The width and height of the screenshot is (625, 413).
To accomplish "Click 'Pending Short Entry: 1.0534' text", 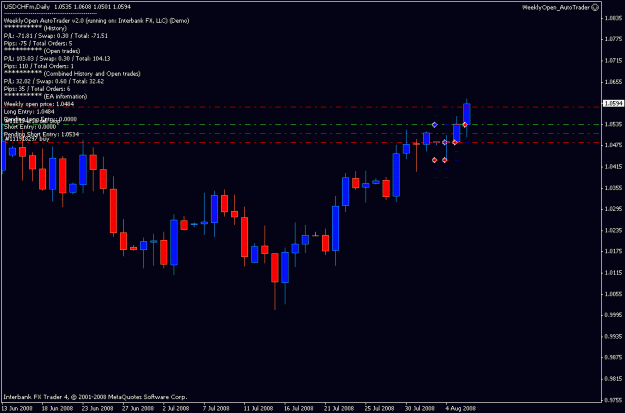I will tap(41, 134).
